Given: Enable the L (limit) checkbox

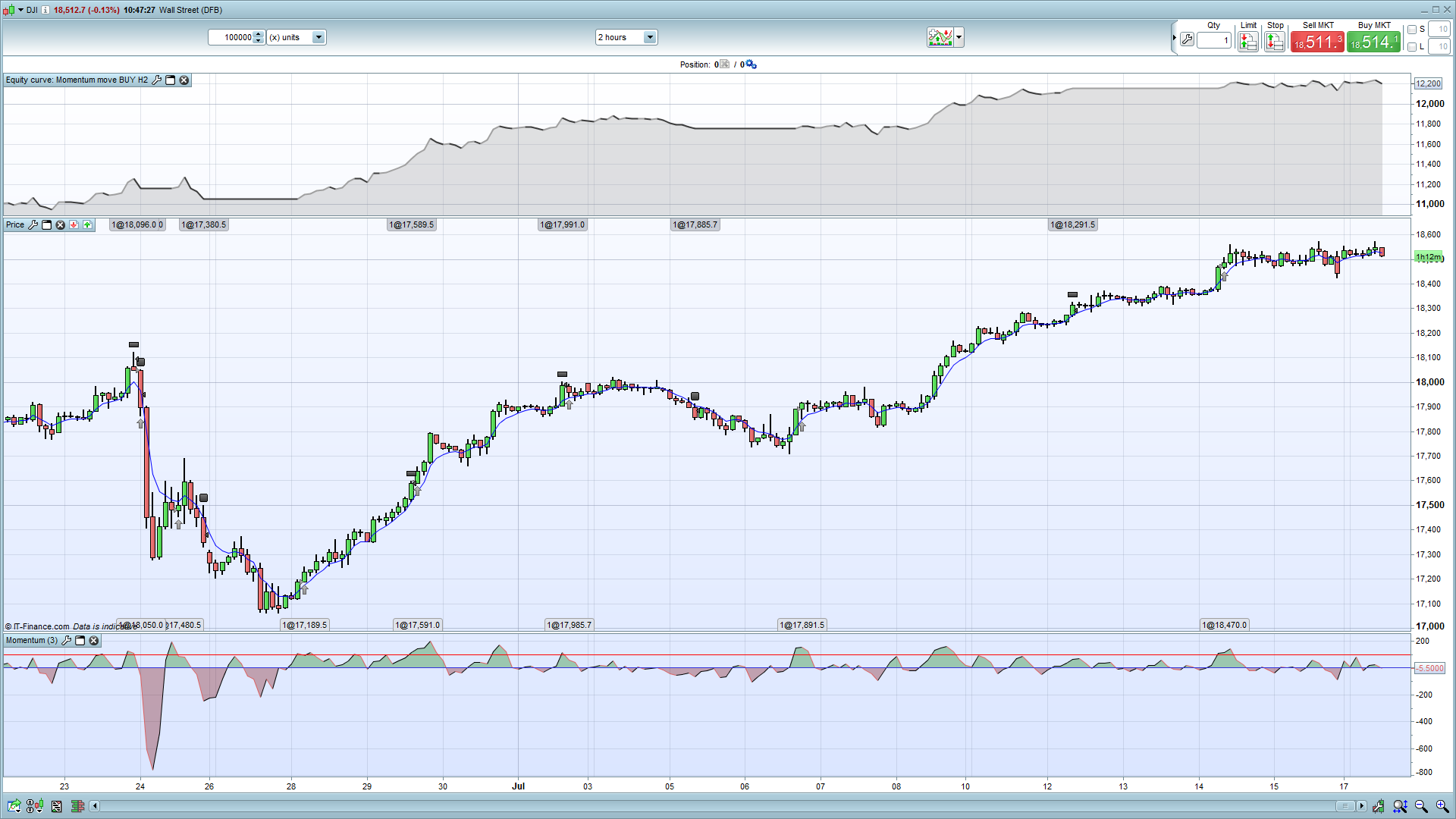Looking at the screenshot, I should (1412, 47).
